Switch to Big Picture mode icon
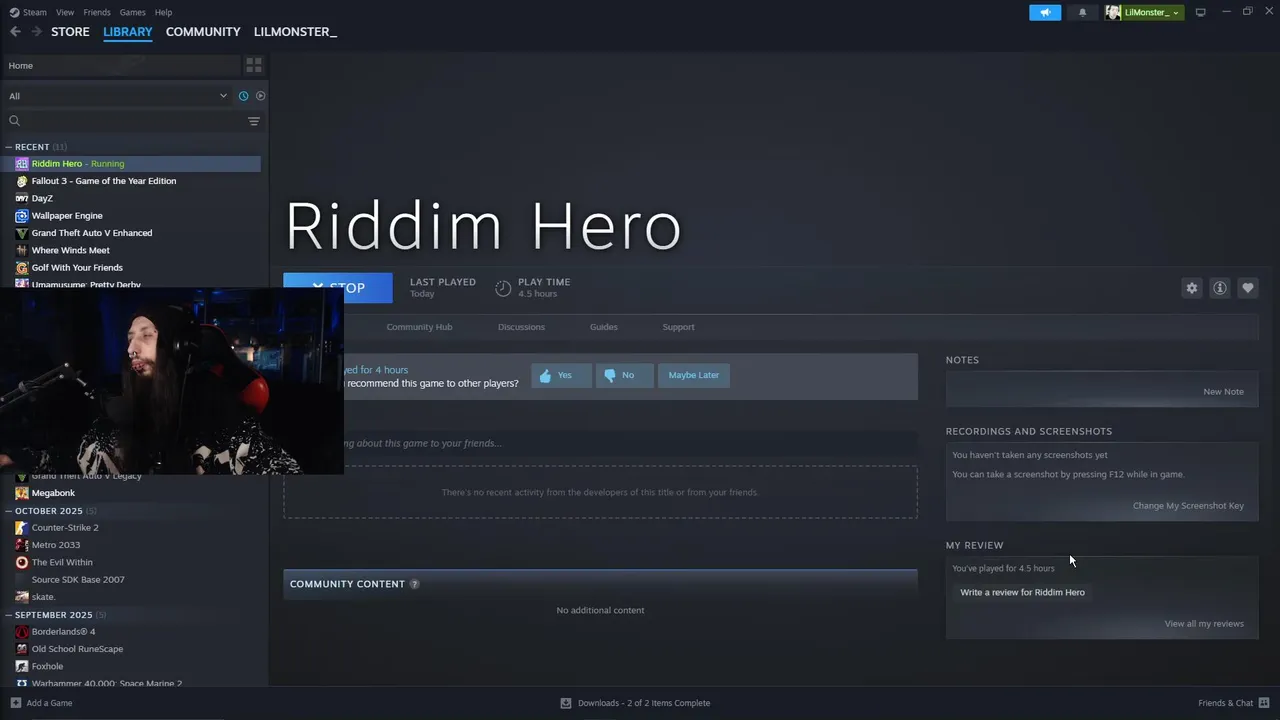 click(x=1201, y=12)
